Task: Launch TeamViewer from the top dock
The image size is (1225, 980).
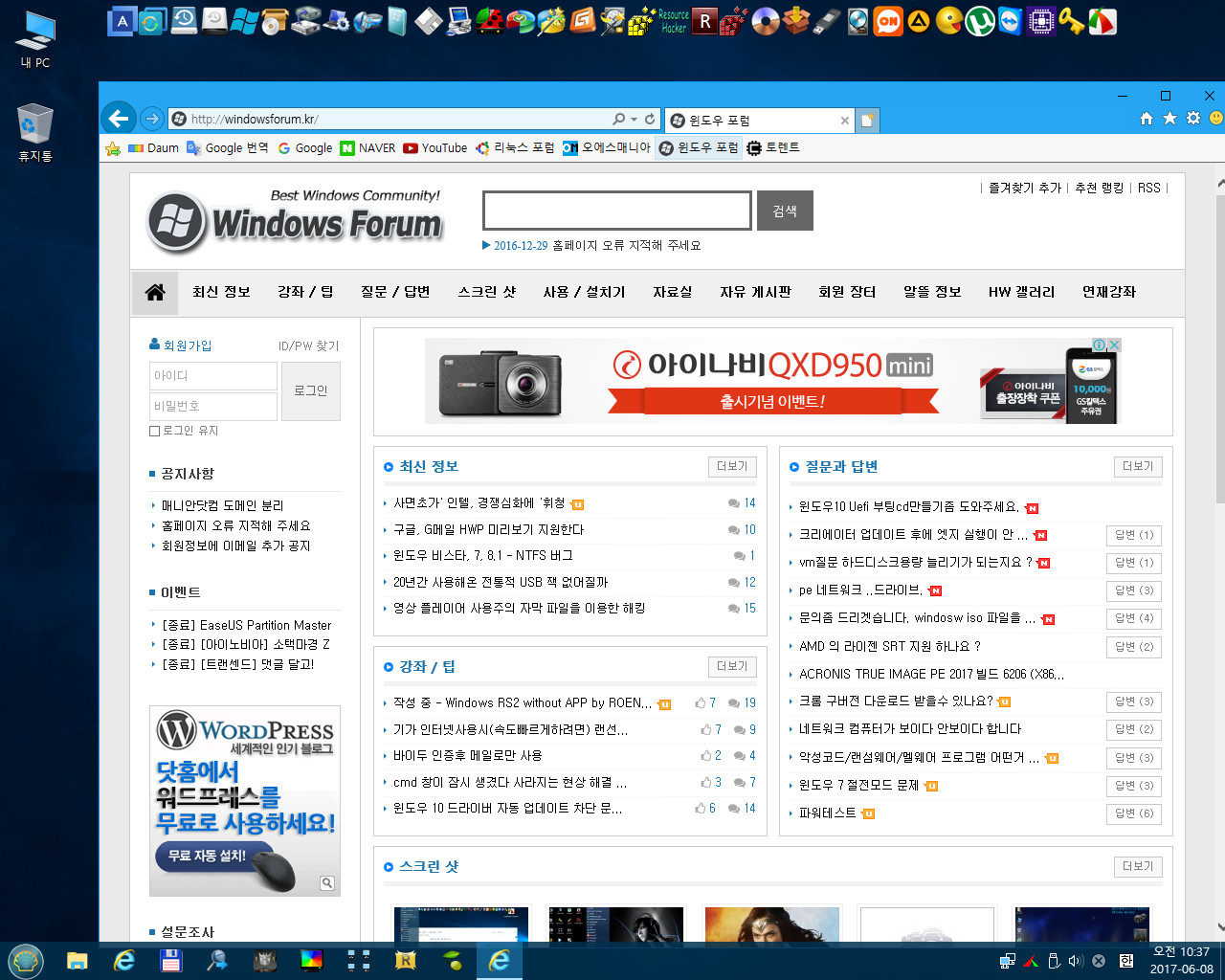Action: 1010,21
